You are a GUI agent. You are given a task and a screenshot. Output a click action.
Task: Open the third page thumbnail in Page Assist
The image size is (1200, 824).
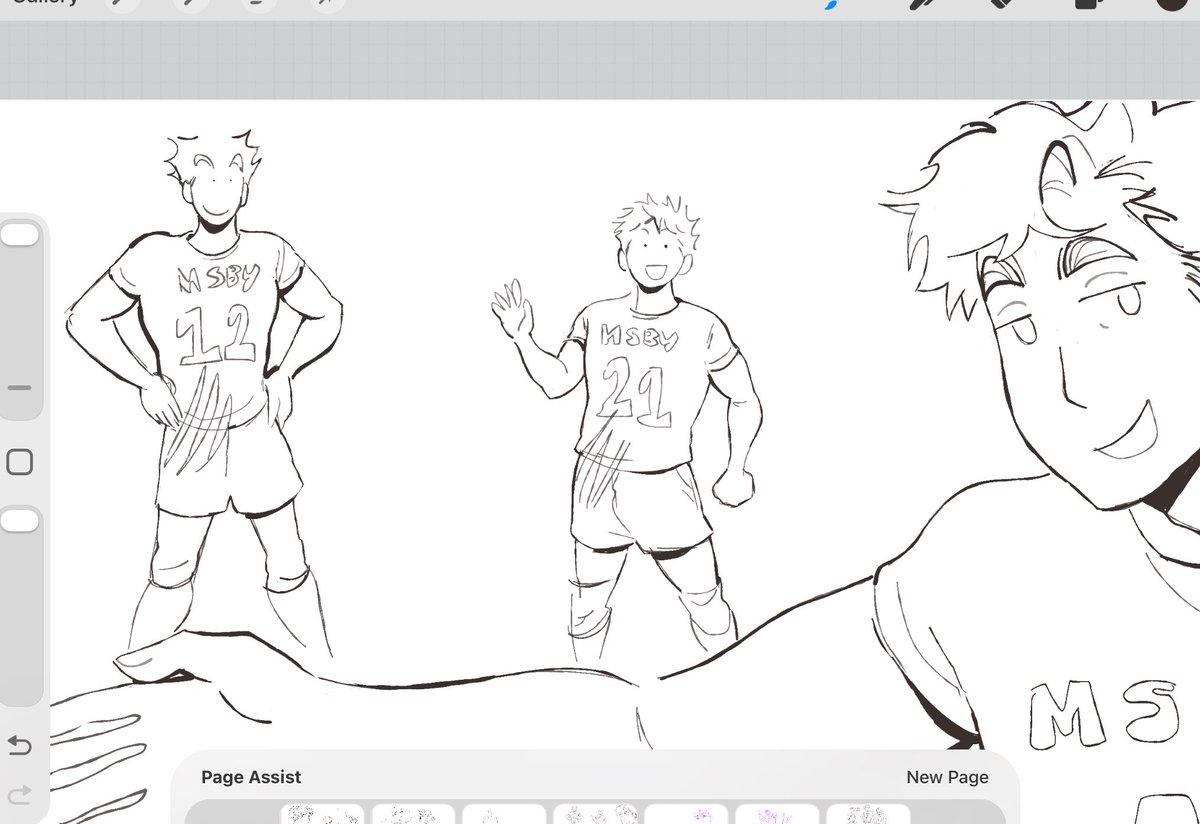504,814
